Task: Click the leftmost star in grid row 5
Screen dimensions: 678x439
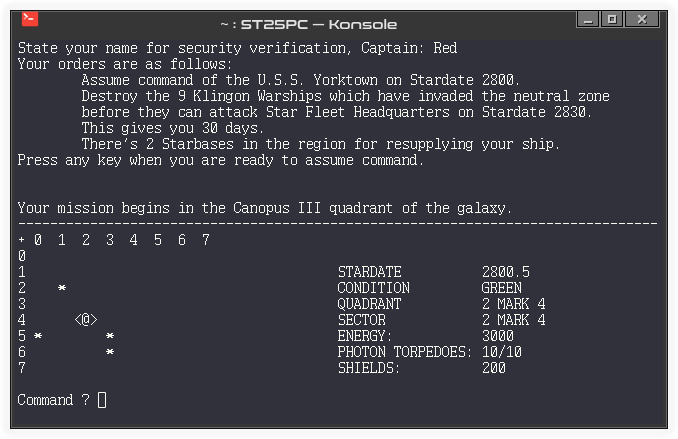Action: [38, 336]
